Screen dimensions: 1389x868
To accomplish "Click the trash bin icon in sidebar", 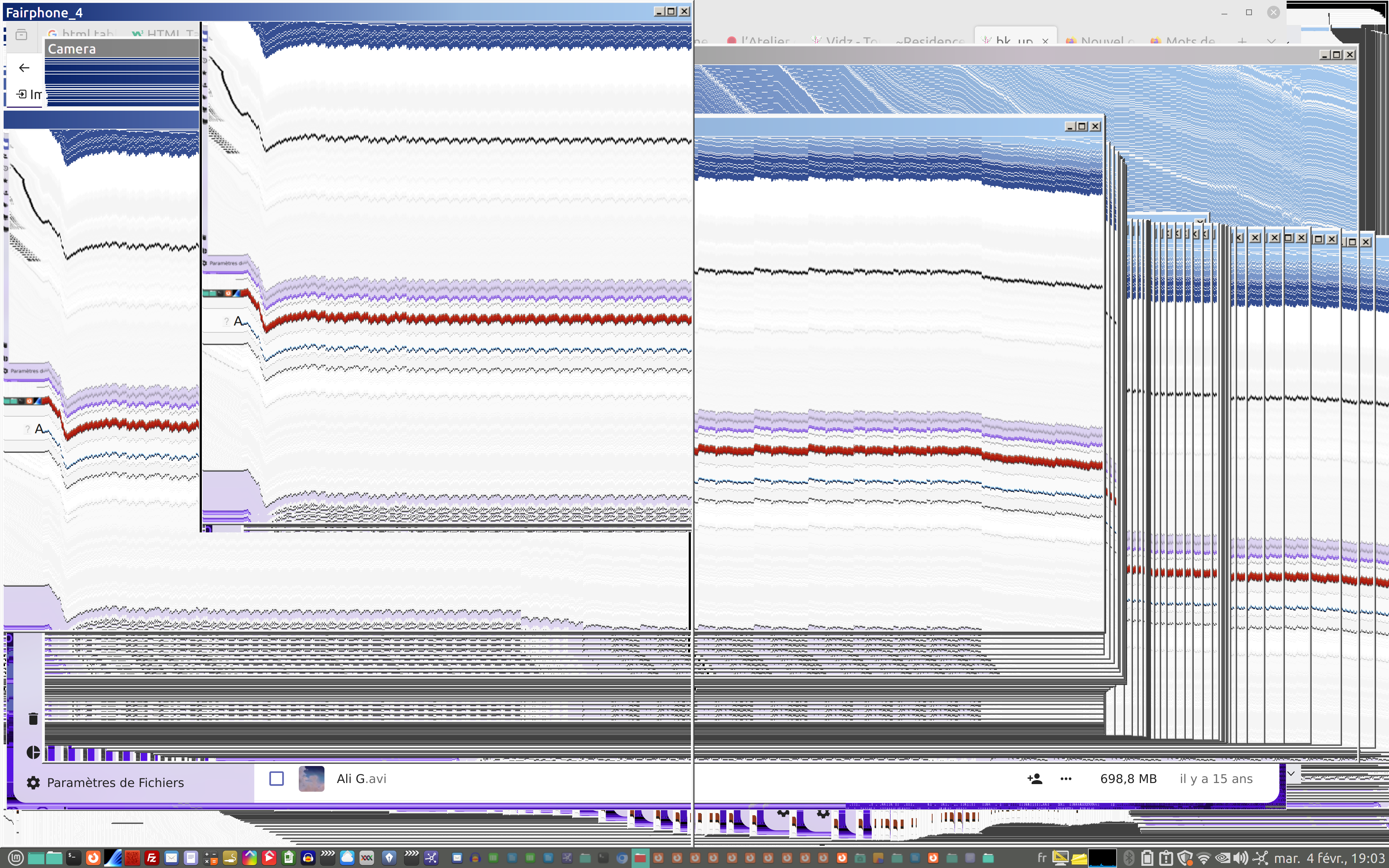I will click(33, 719).
